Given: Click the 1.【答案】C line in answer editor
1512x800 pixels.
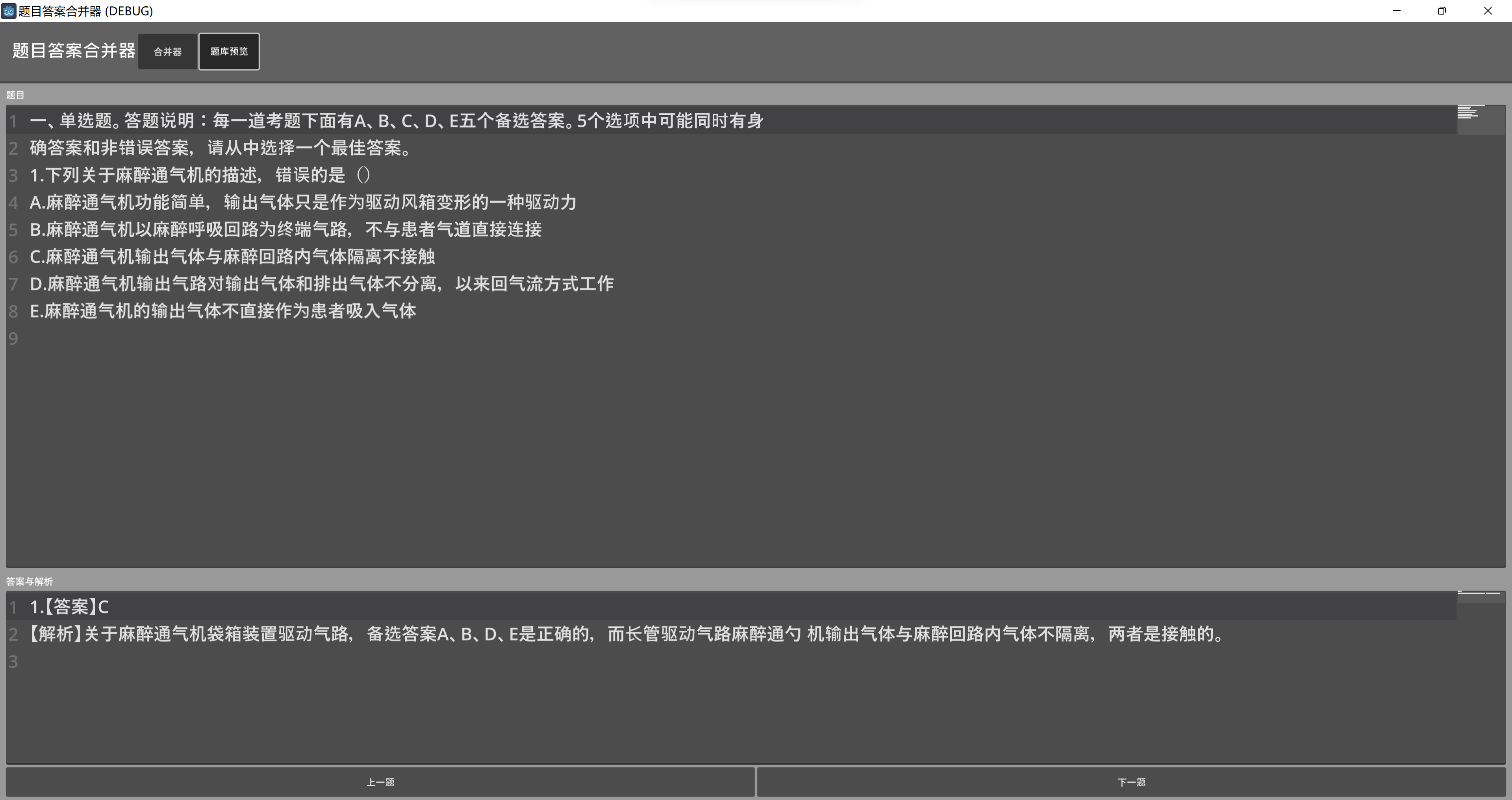Looking at the screenshot, I should pos(69,607).
